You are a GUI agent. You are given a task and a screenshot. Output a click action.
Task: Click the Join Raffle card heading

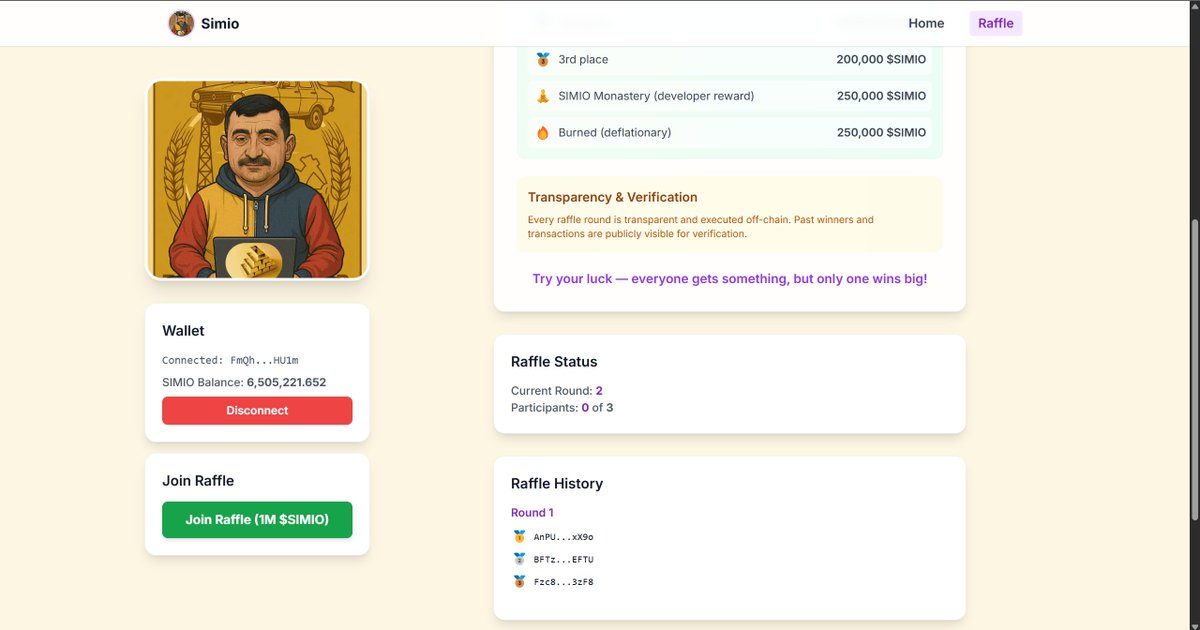pos(198,481)
